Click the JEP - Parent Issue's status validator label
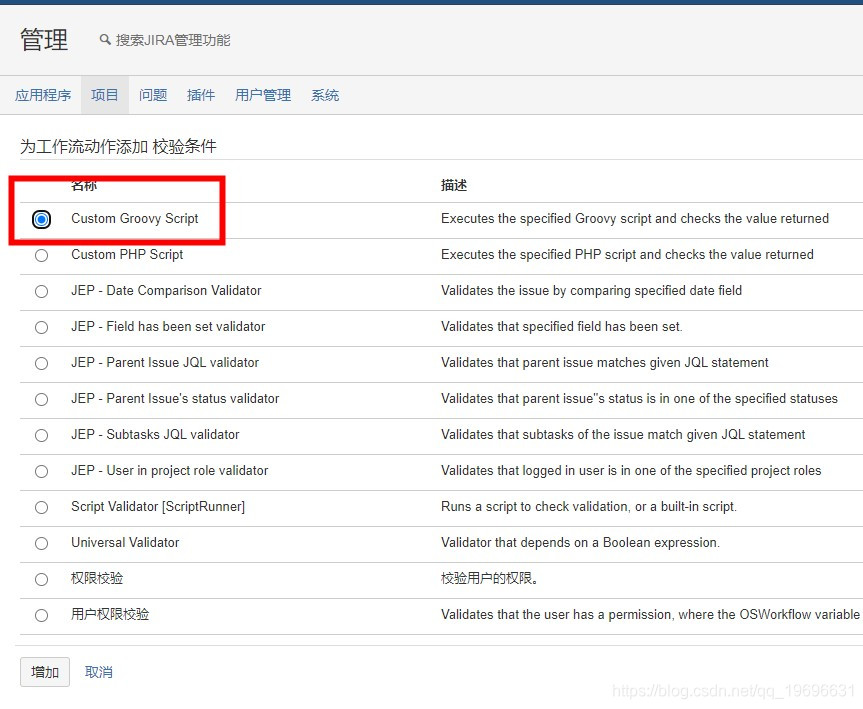863x709 pixels. pos(175,398)
